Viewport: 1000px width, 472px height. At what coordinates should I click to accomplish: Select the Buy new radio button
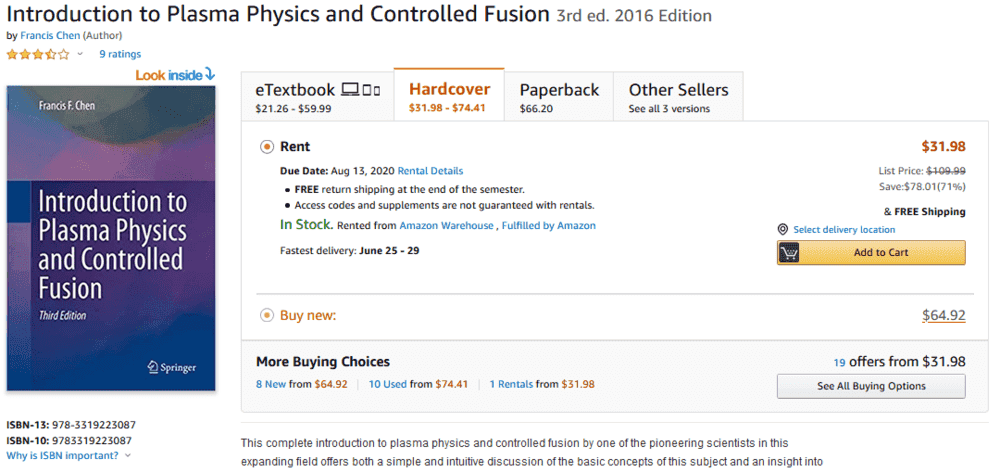pos(267,315)
